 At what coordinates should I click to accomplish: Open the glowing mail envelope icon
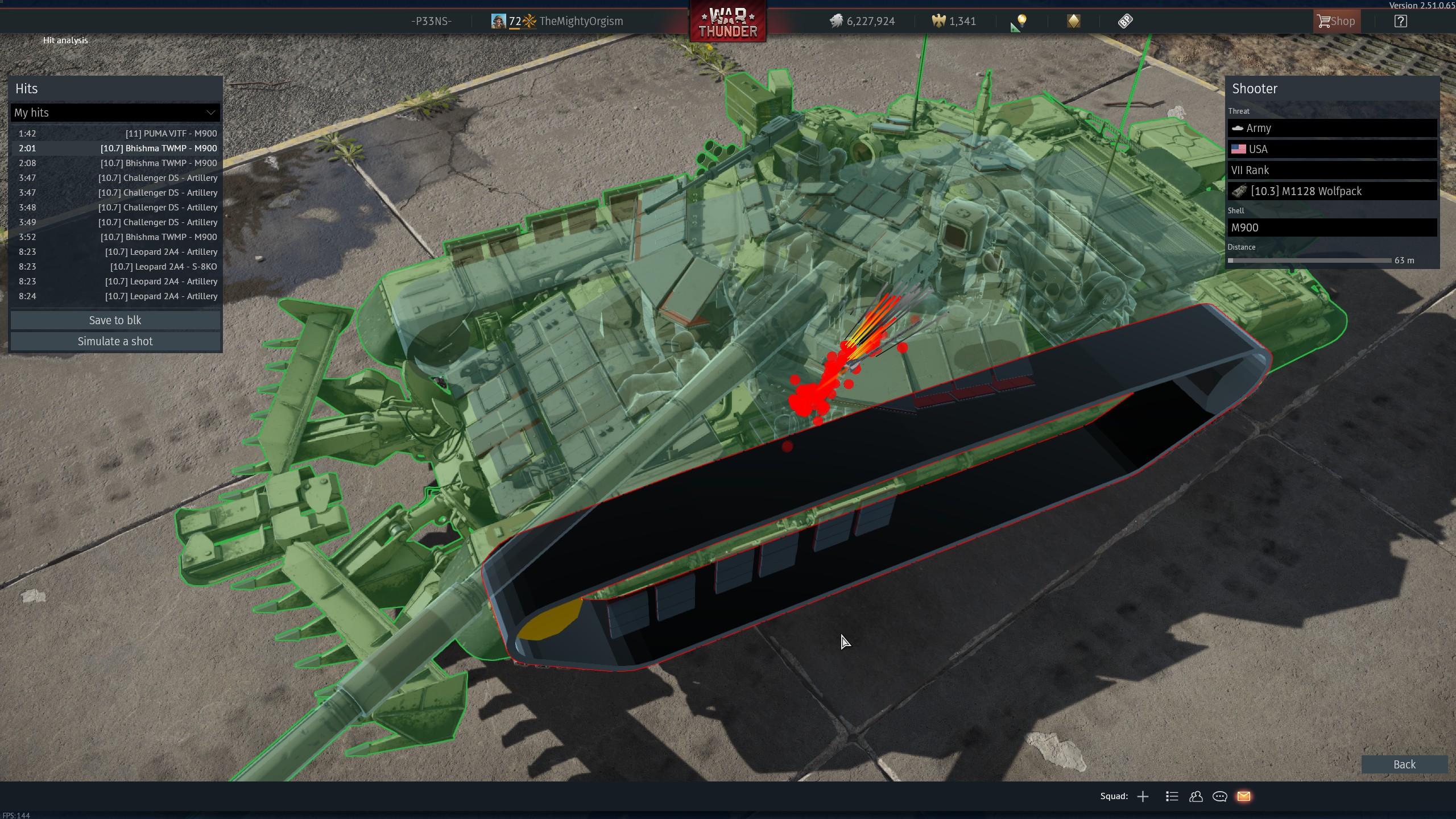pos(1244,796)
